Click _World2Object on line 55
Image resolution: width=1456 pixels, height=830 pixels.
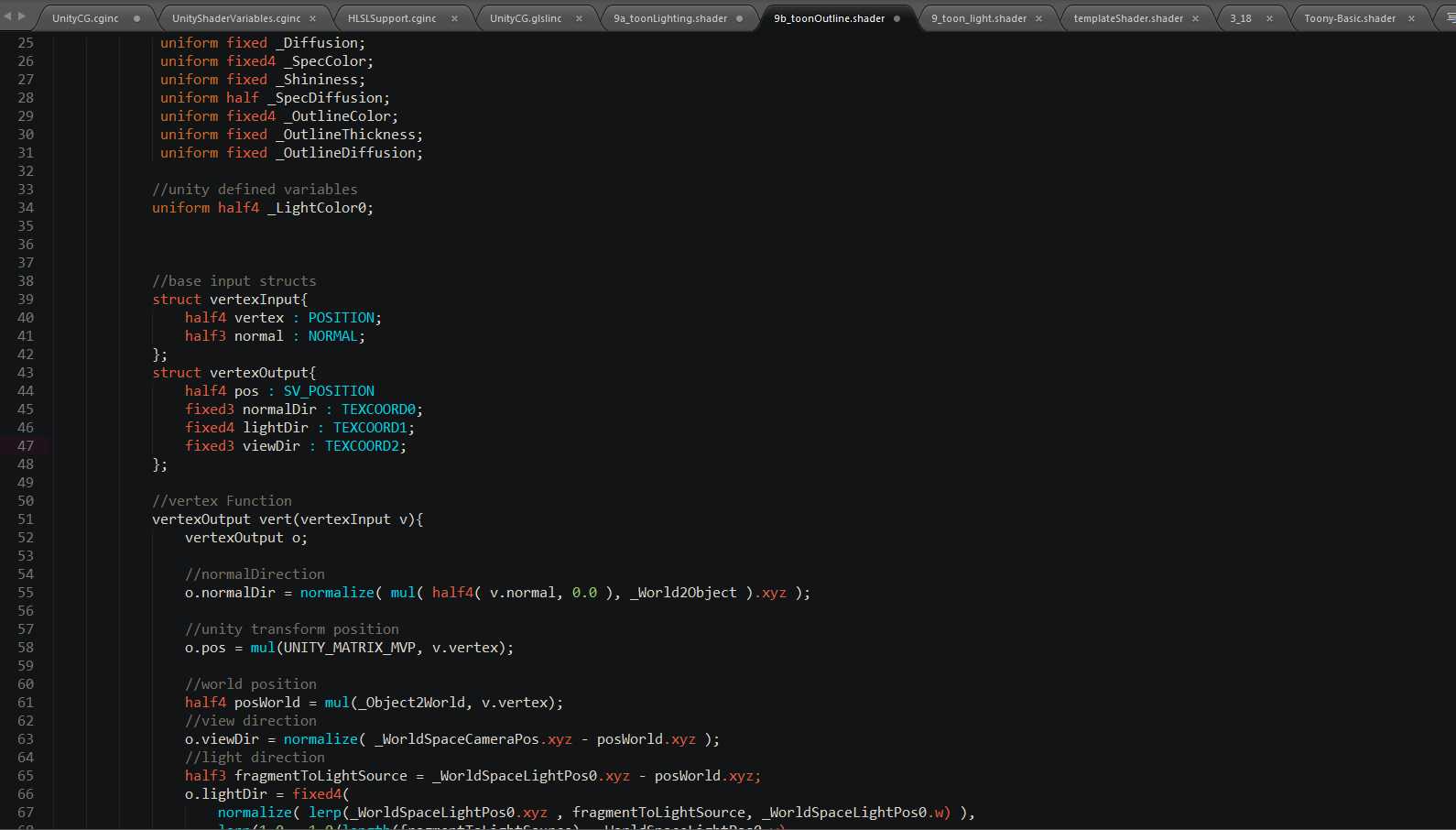pos(683,593)
